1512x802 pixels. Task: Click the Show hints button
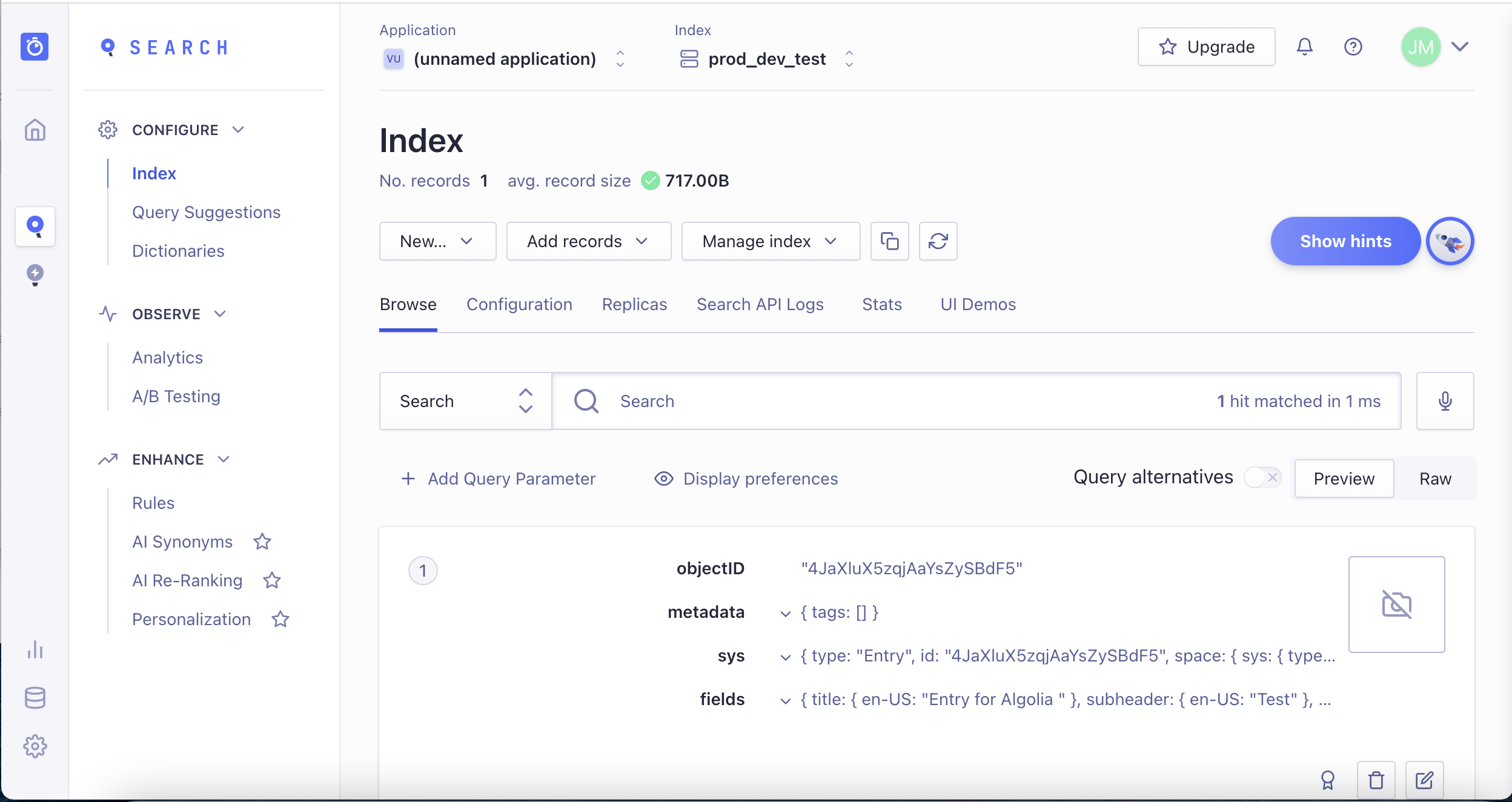[x=1345, y=241]
